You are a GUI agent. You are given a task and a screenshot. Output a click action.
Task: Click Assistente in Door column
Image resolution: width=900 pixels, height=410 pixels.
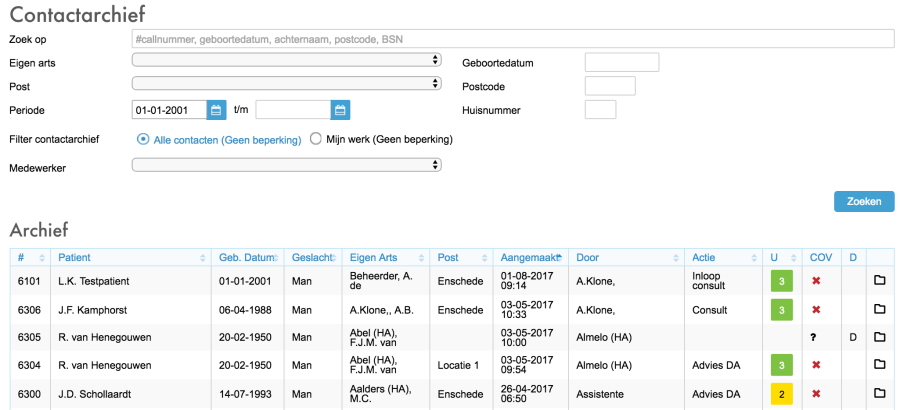[599, 394]
